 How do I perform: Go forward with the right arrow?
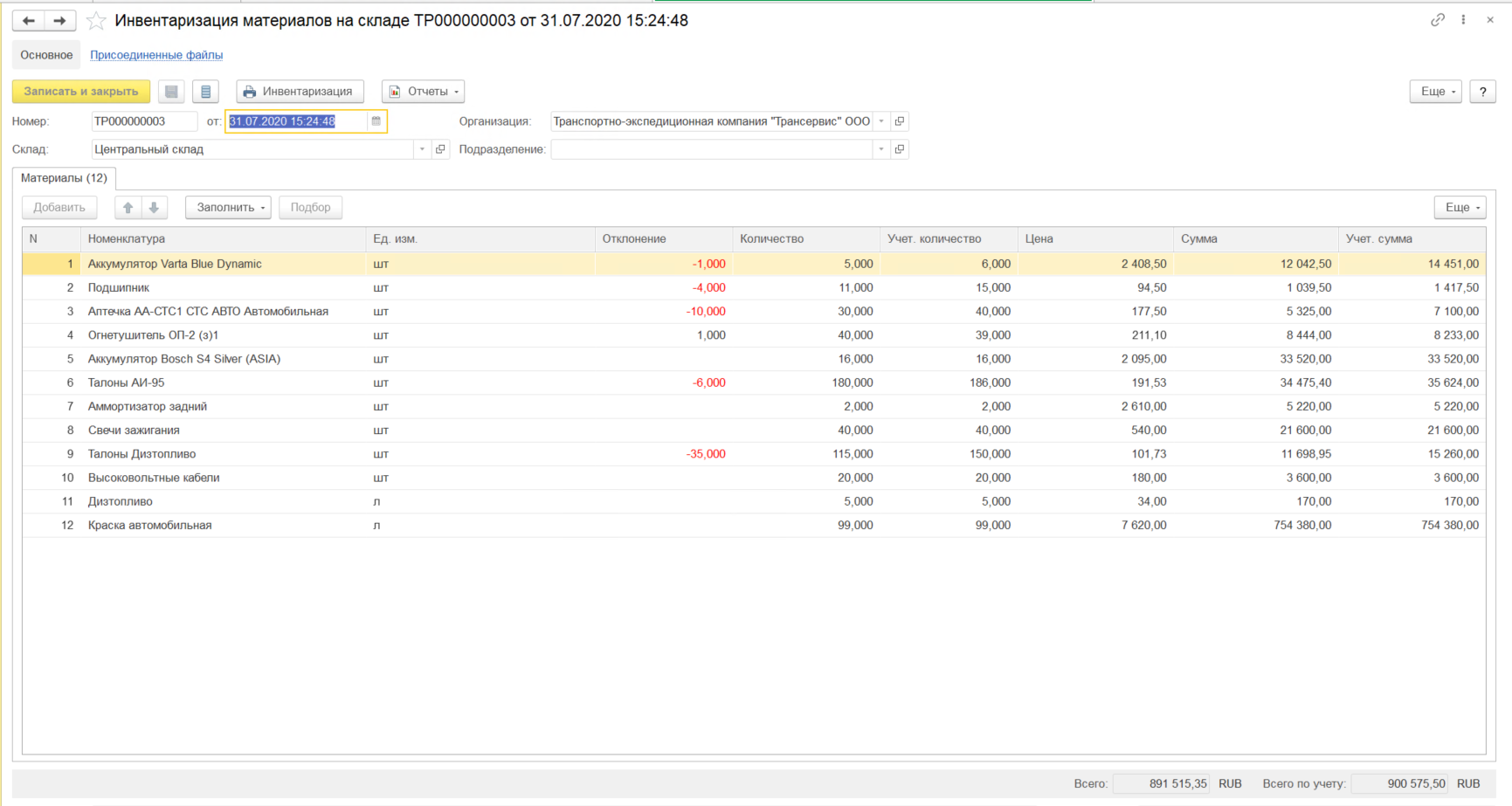coord(59,20)
